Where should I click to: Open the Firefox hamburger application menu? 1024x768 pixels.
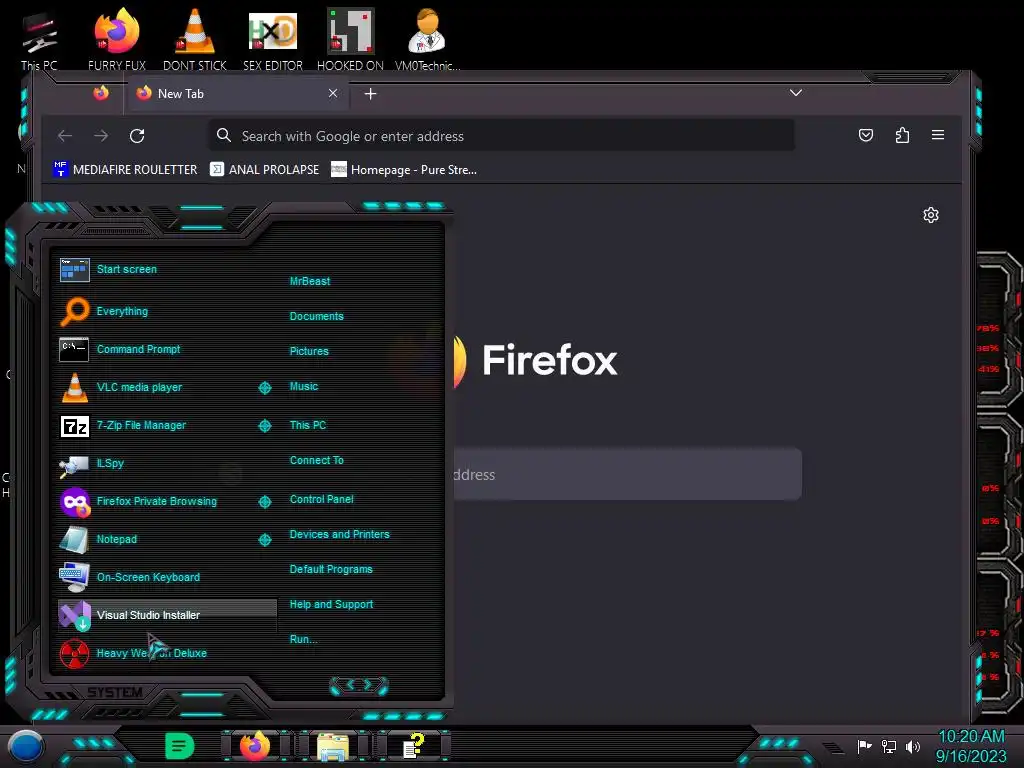[x=938, y=135]
